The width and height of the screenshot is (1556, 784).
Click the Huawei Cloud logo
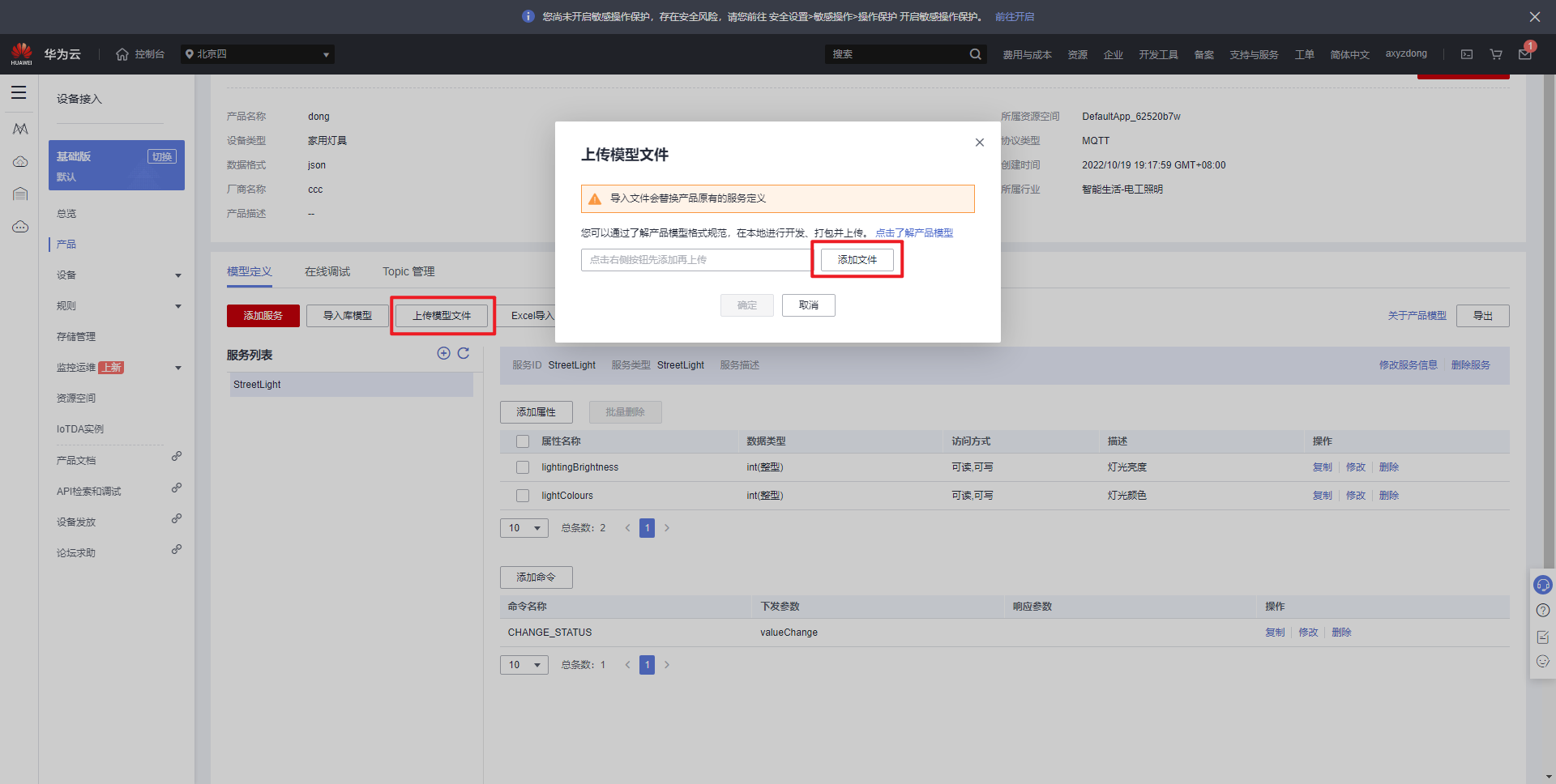22,54
